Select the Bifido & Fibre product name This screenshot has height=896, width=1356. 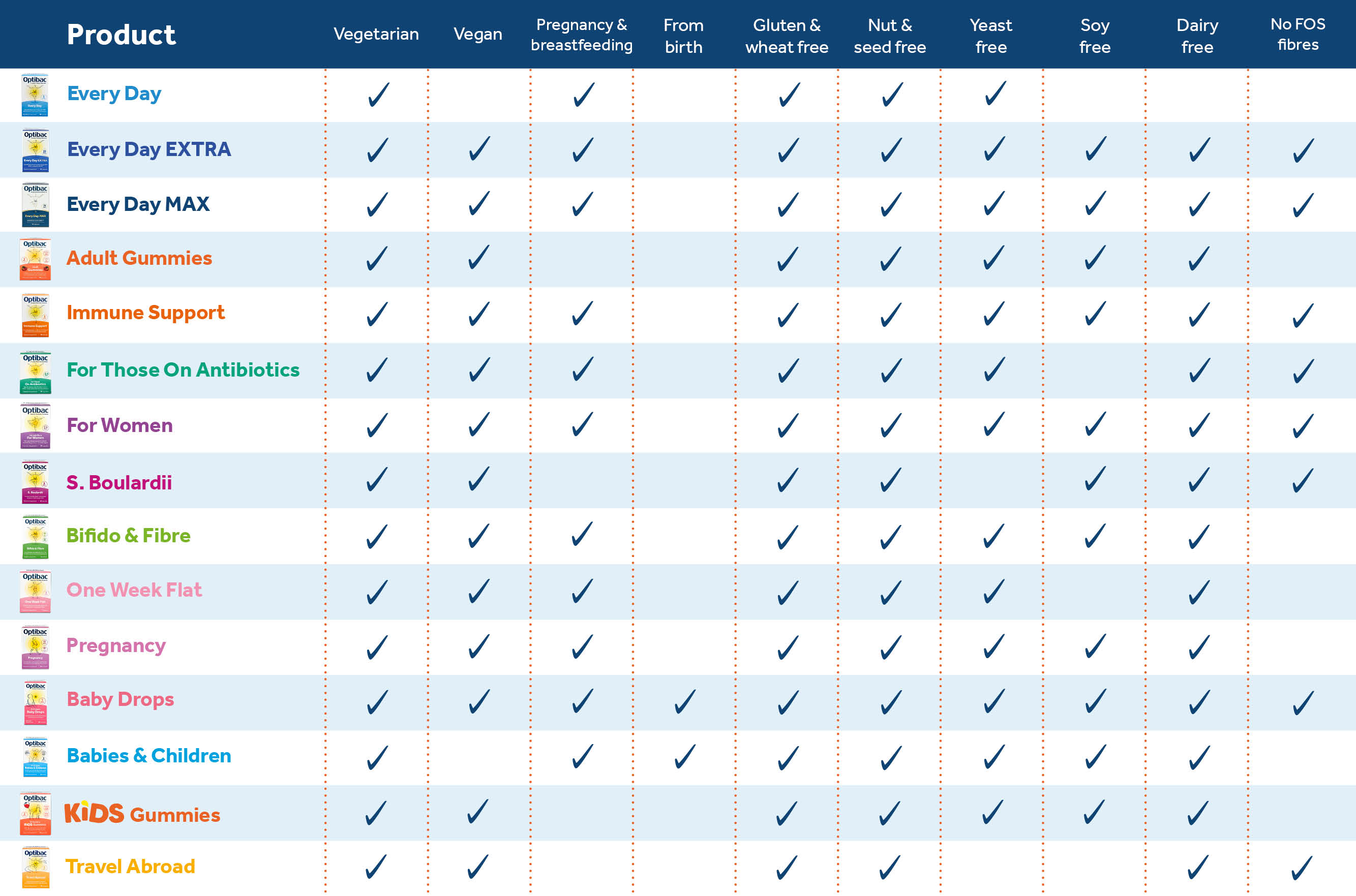click(x=128, y=536)
